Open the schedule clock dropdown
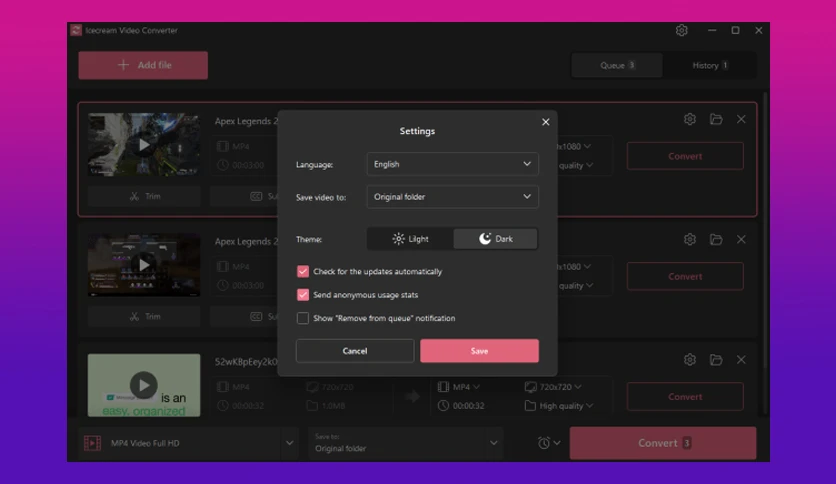This screenshot has width=836, height=484. click(x=549, y=443)
